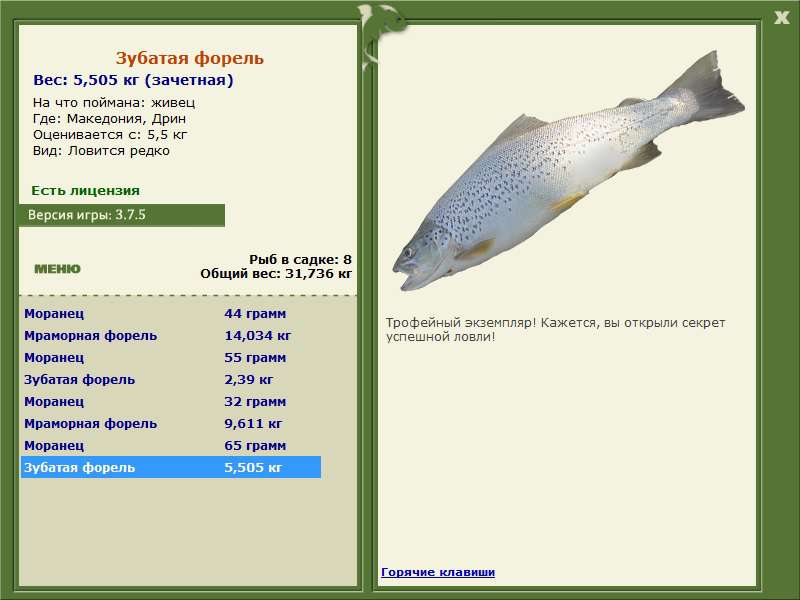The height and width of the screenshot is (600, 800).
Task: Select Моранец 55 грамм row
Action: 171,358
